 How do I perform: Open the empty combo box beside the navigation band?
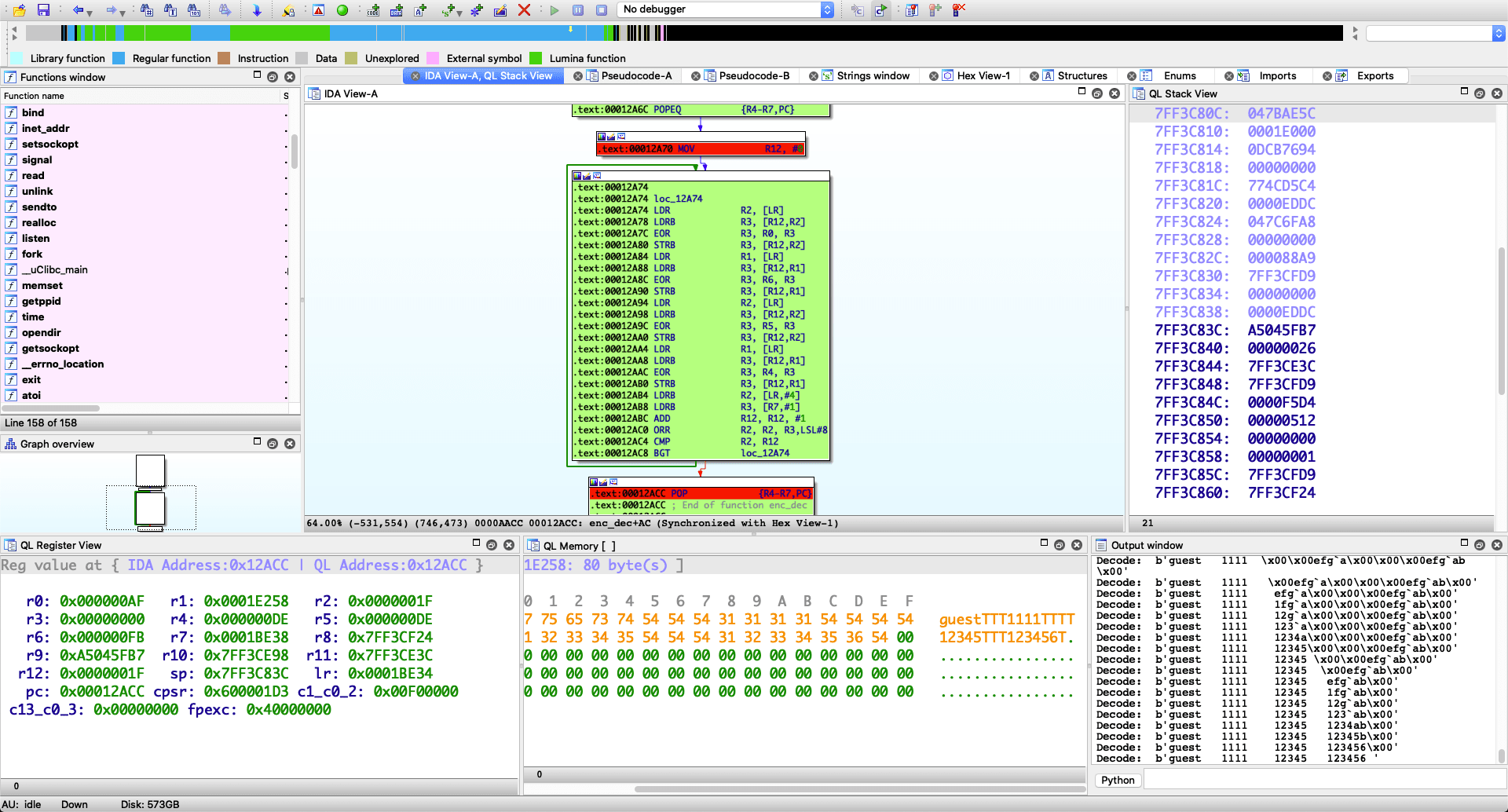point(1435,33)
